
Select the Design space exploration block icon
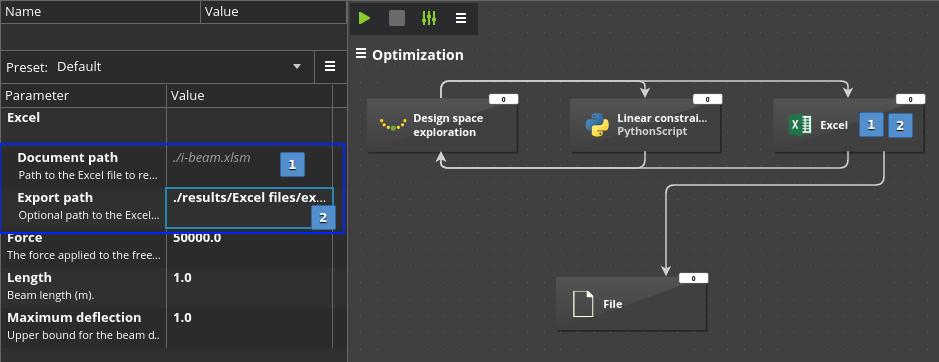click(393, 125)
